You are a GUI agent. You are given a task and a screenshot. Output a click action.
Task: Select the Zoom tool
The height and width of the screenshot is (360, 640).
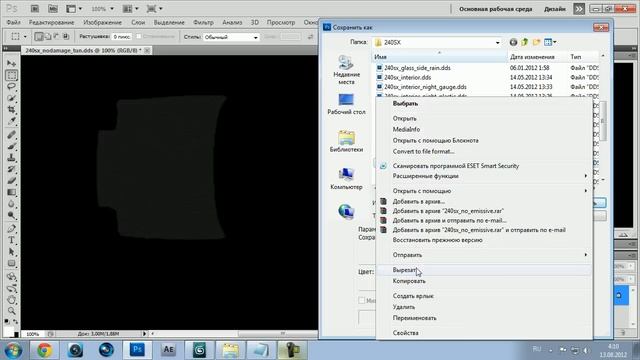tap(11, 311)
